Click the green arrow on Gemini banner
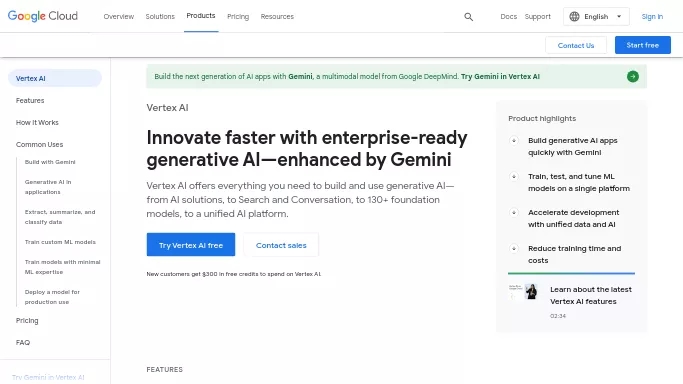Viewport: 683px width, 384px height. pos(632,77)
